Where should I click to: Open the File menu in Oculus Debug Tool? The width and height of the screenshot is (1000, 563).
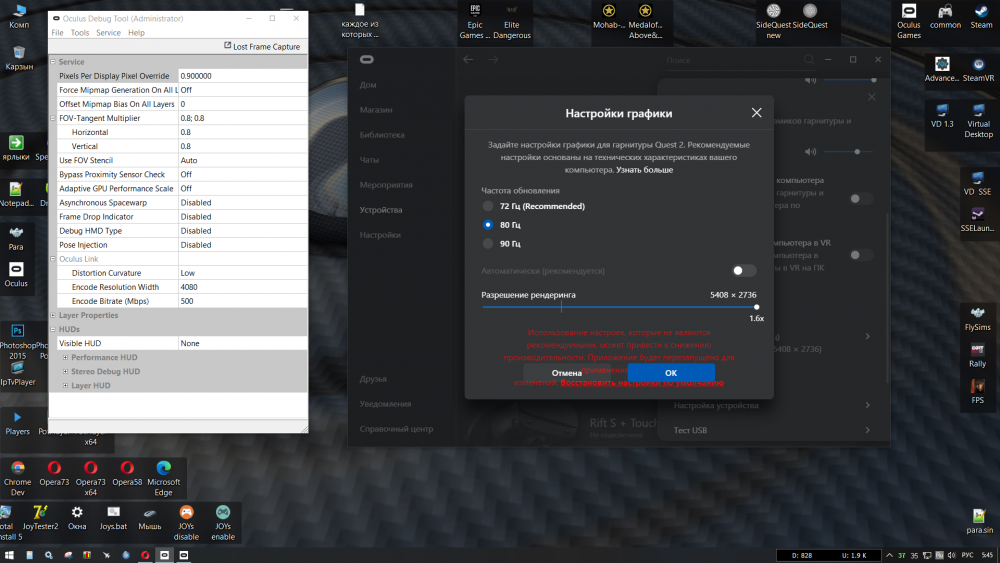[57, 33]
